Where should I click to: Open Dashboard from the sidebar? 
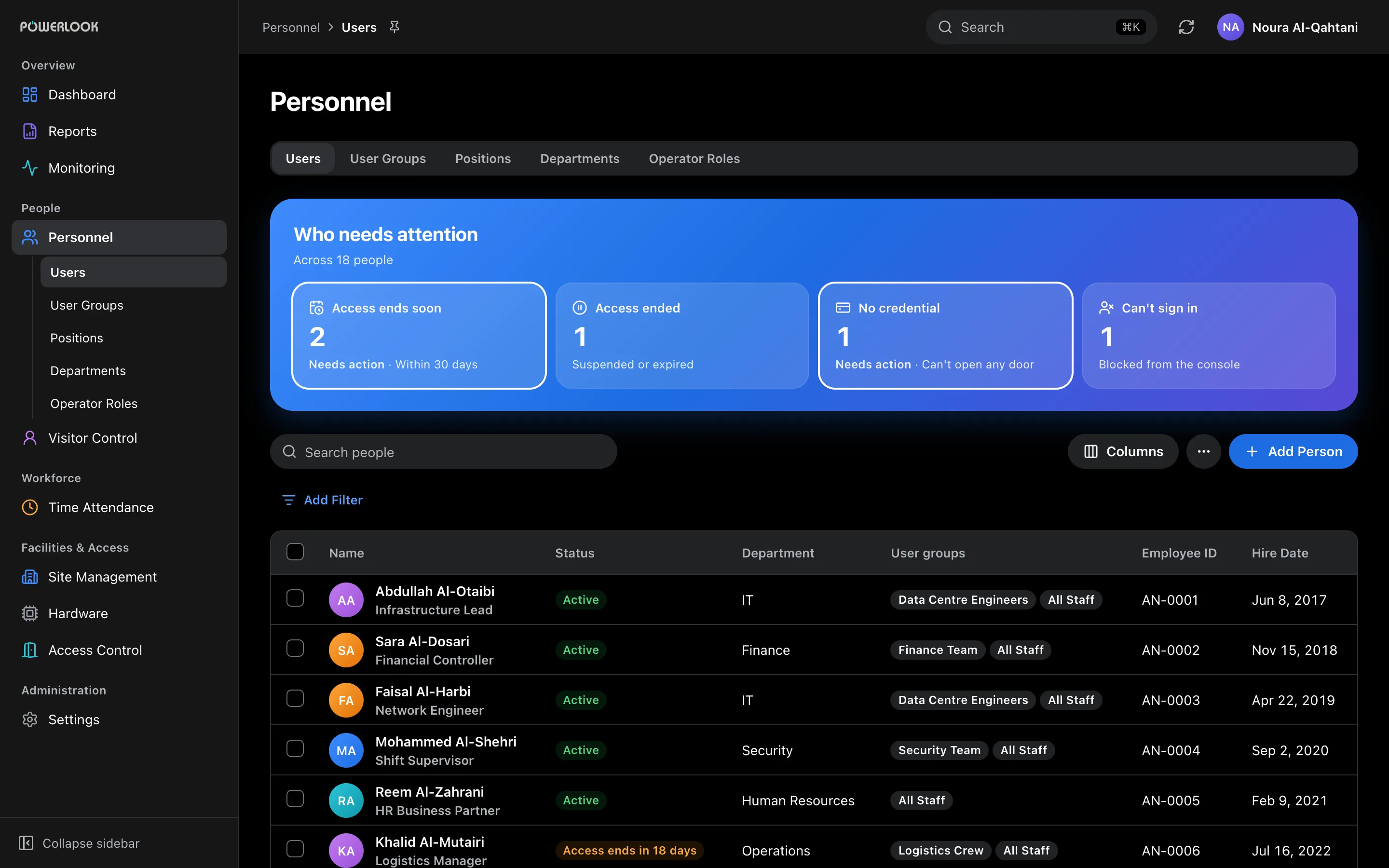119,95
